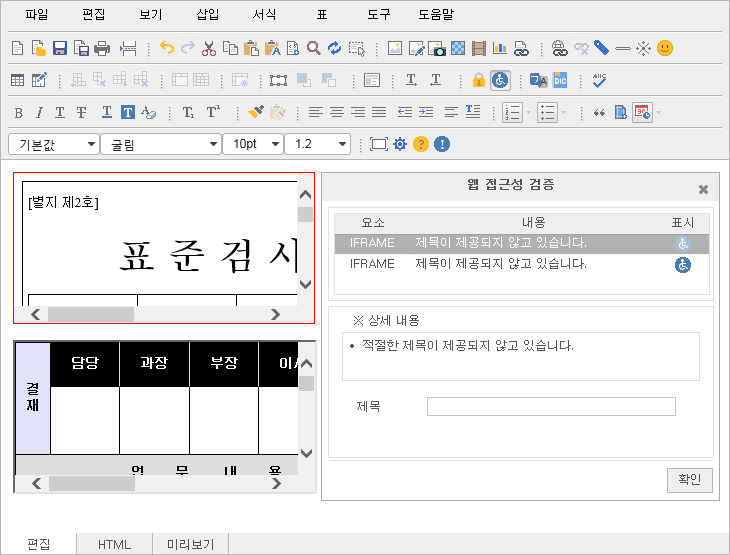Save with the blue floppy disk icon
Screen dimensions: 730x555
pyautogui.click(x=60, y=48)
